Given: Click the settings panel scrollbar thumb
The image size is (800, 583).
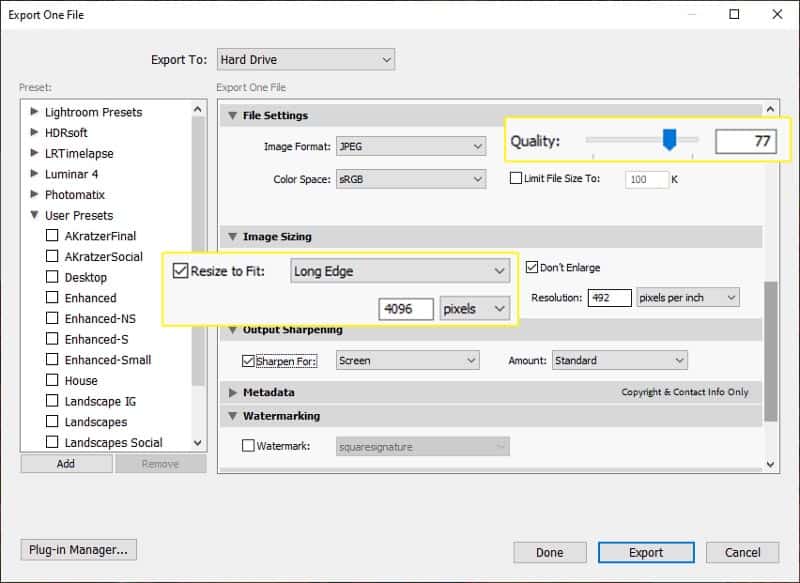Looking at the screenshot, I should 770,351.
